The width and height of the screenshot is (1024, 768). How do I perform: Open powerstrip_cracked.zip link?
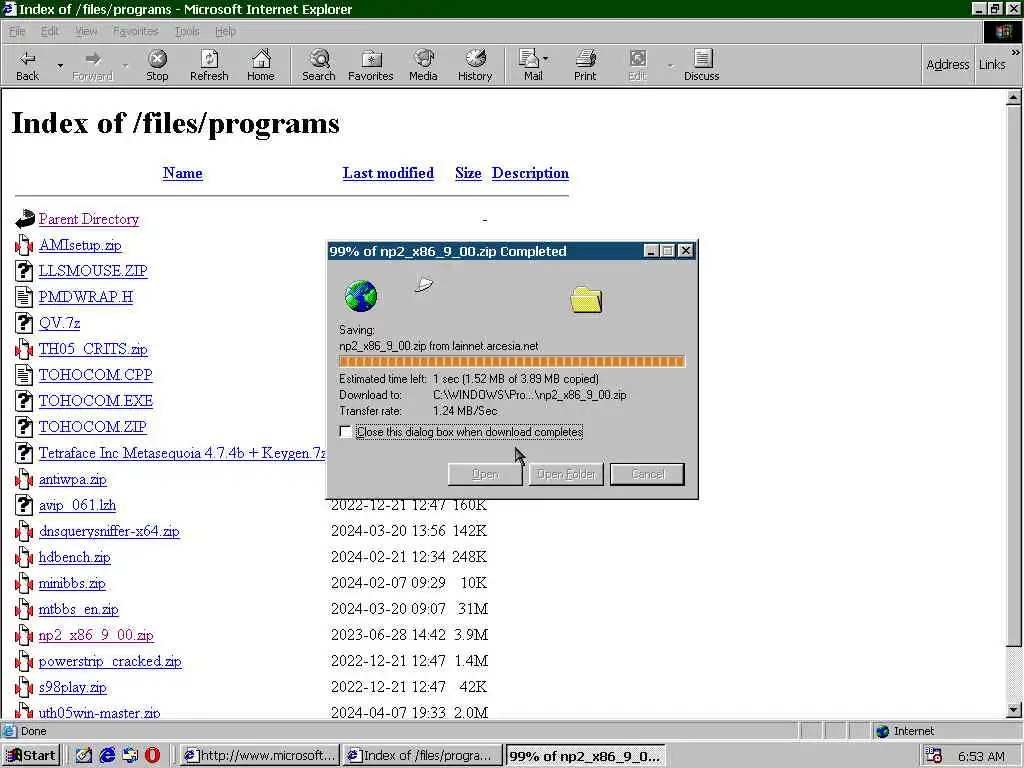pos(110,661)
